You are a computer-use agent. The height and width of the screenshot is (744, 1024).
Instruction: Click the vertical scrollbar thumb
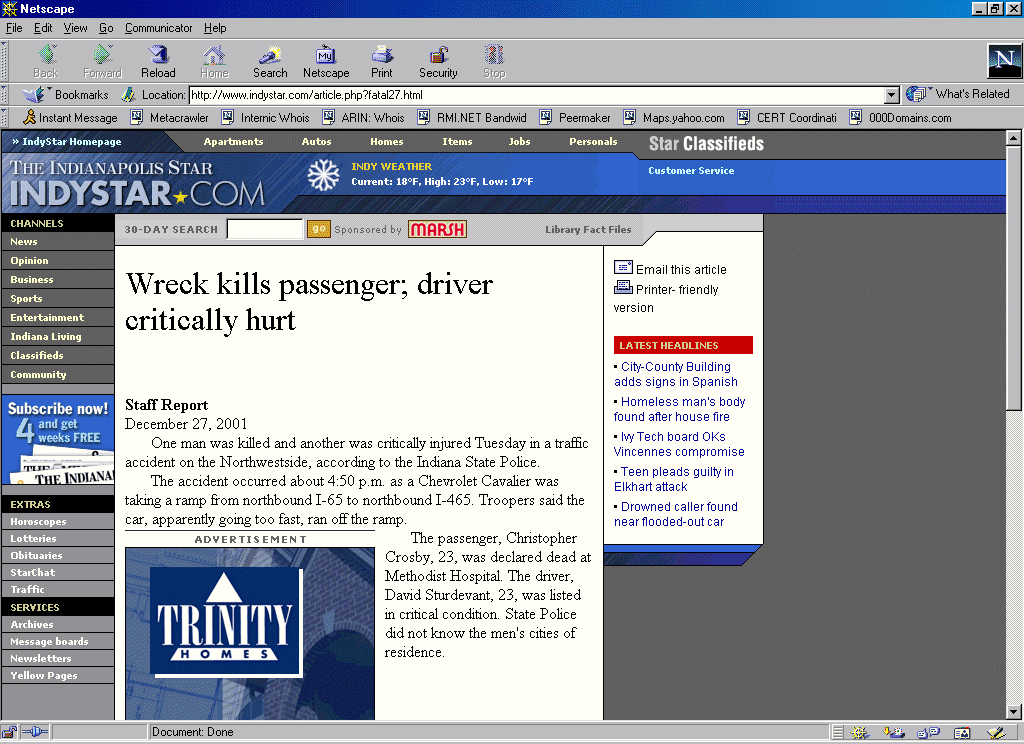click(1013, 278)
